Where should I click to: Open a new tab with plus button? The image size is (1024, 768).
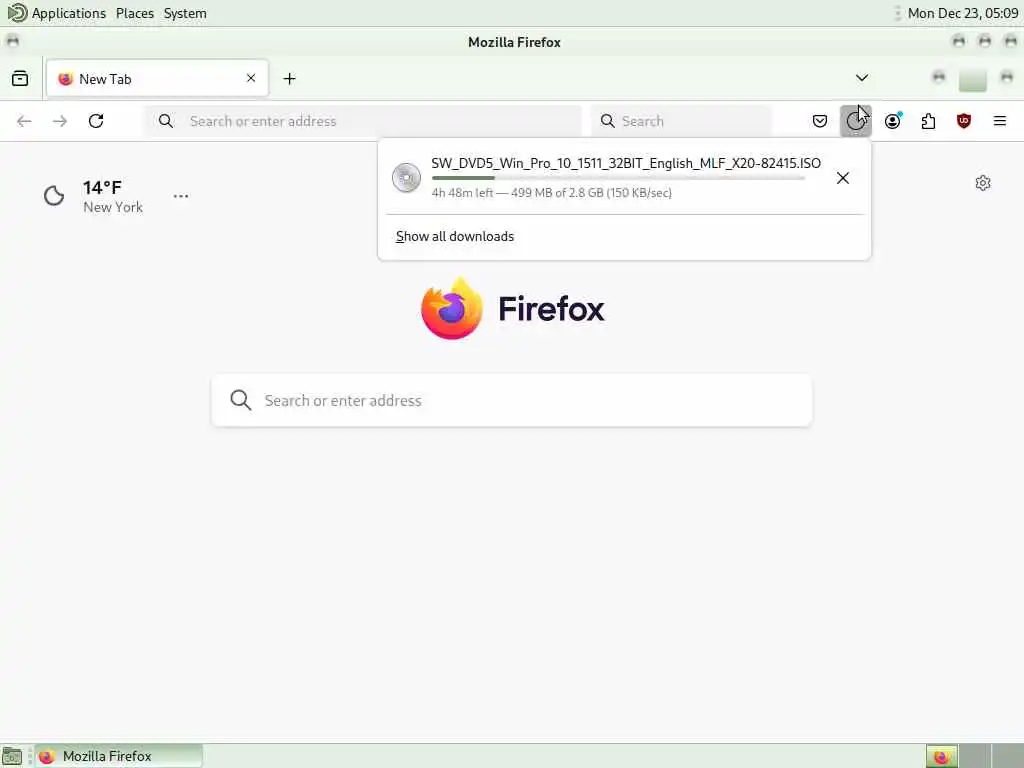[289, 79]
